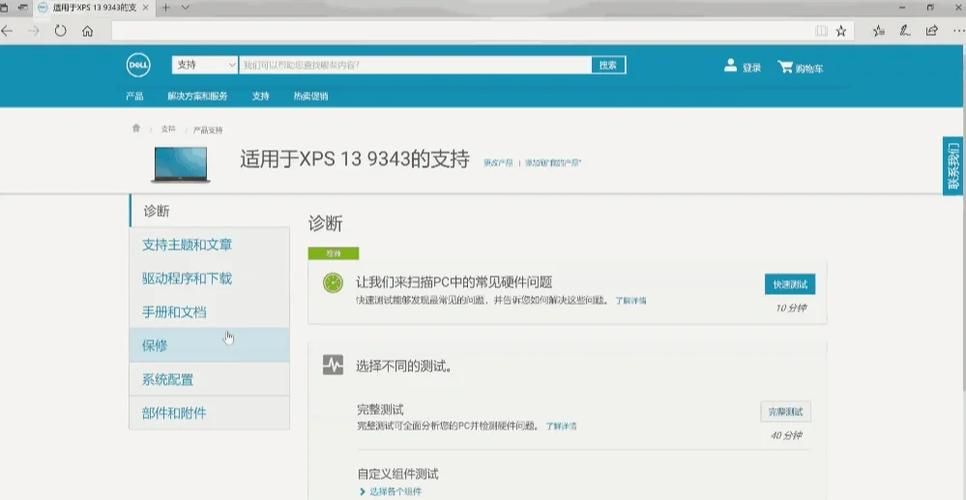Image resolution: width=966 pixels, height=500 pixels.
Task: Select 手册和文档 in the sidebar
Action: click(x=209, y=312)
